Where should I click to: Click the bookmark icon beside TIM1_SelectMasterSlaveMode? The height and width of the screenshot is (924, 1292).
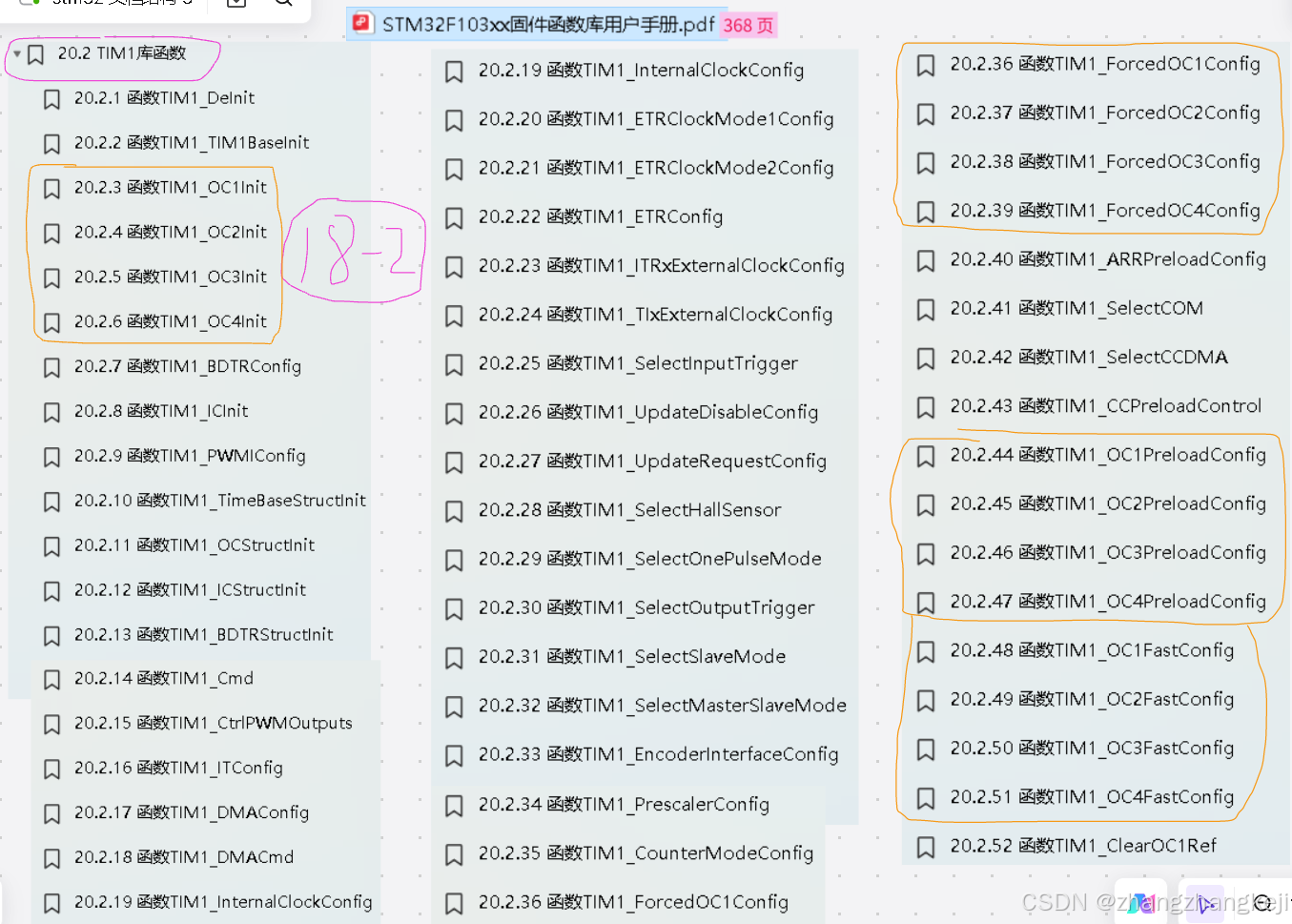[455, 708]
